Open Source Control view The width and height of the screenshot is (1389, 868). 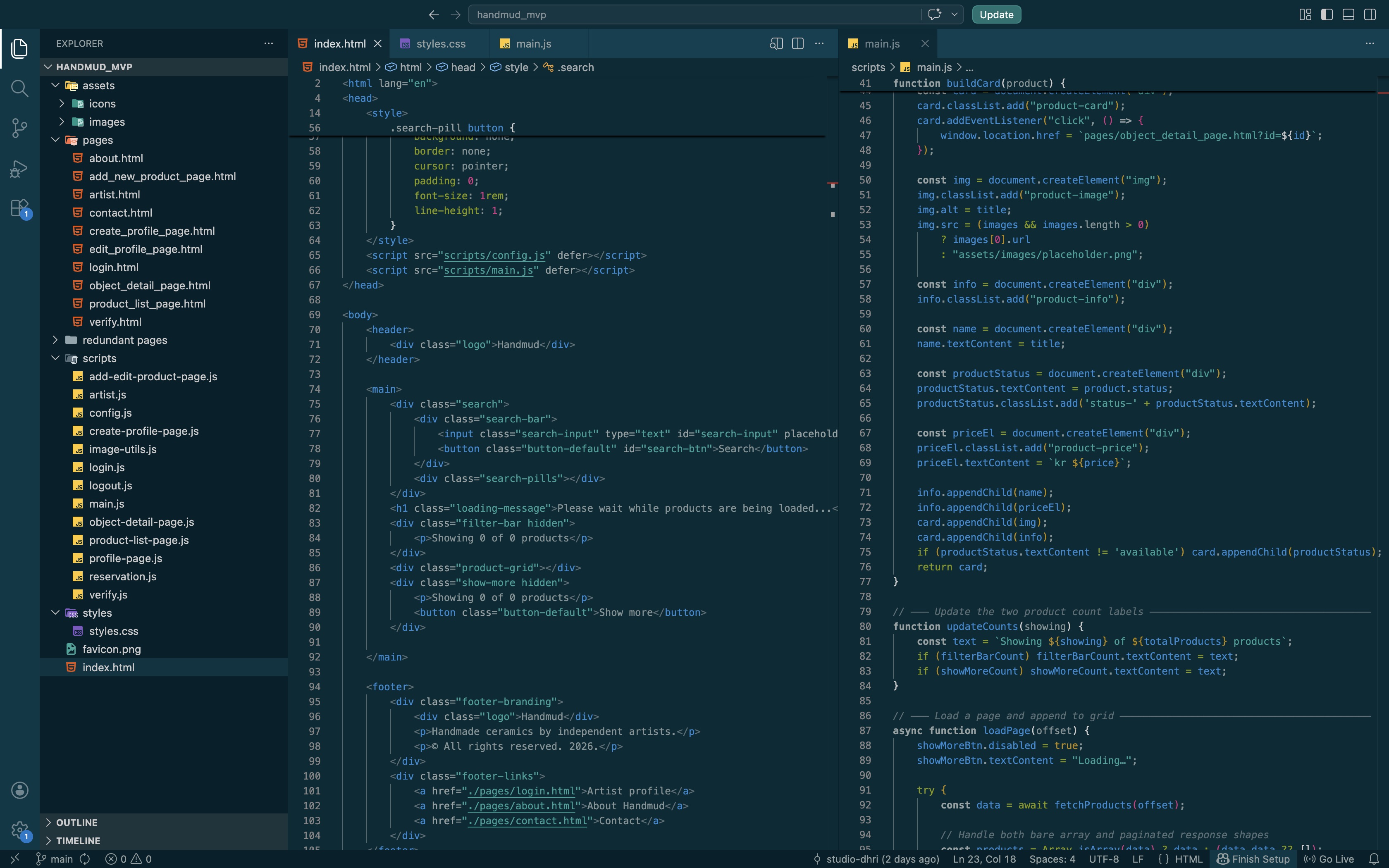click(x=19, y=128)
